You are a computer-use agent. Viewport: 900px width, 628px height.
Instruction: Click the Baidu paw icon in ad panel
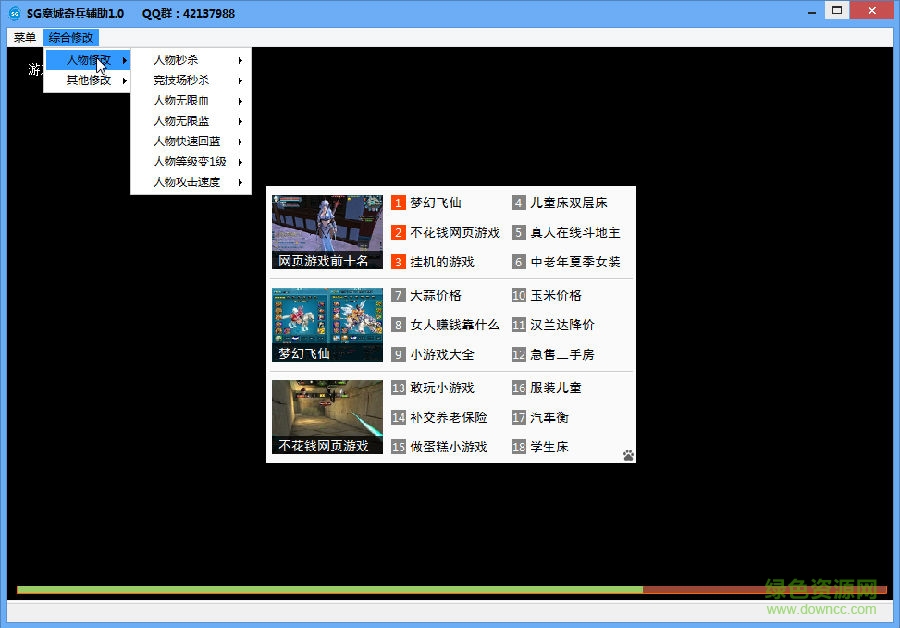628,455
